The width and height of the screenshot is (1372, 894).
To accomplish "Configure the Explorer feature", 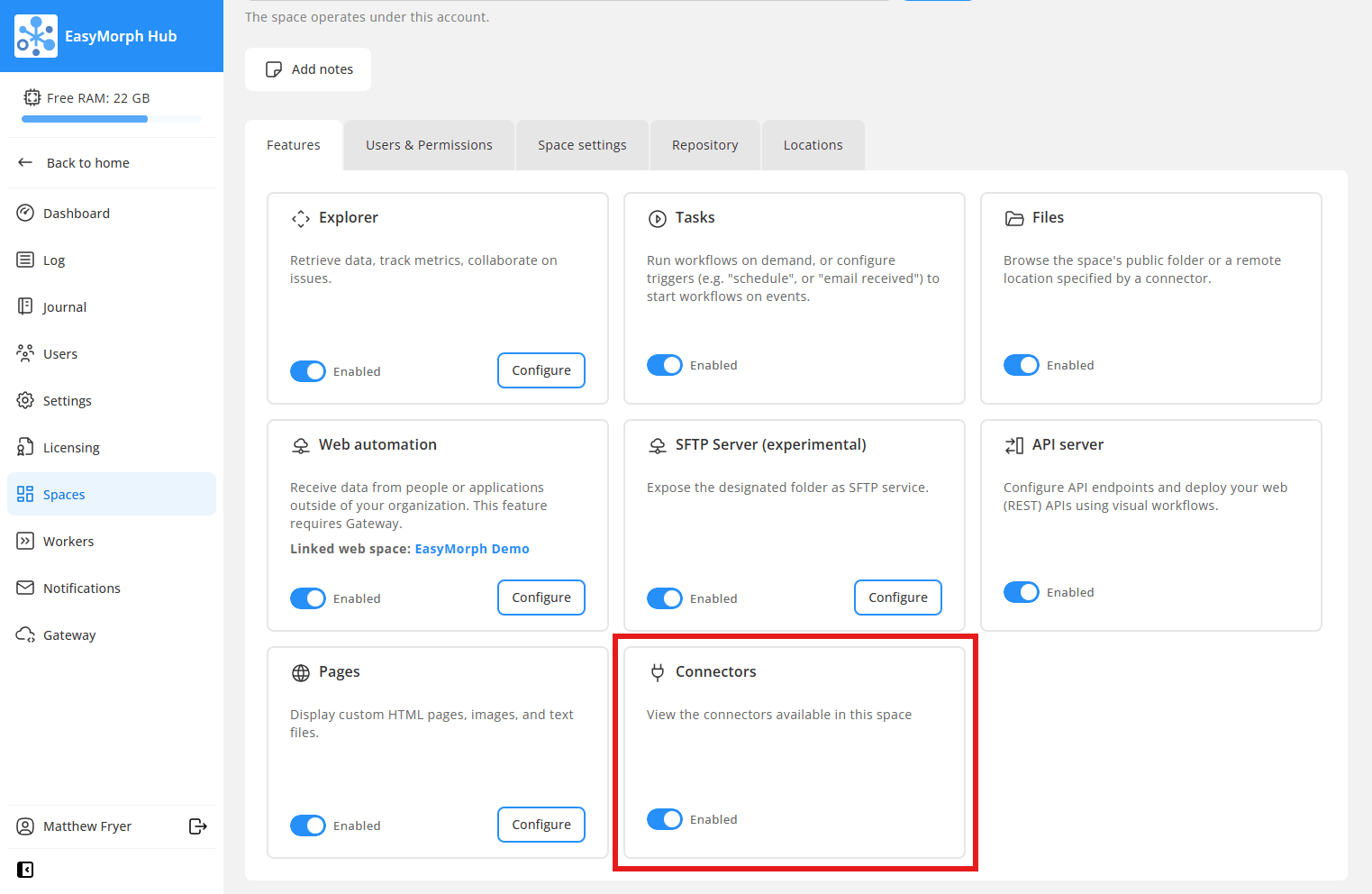I will [541, 370].
